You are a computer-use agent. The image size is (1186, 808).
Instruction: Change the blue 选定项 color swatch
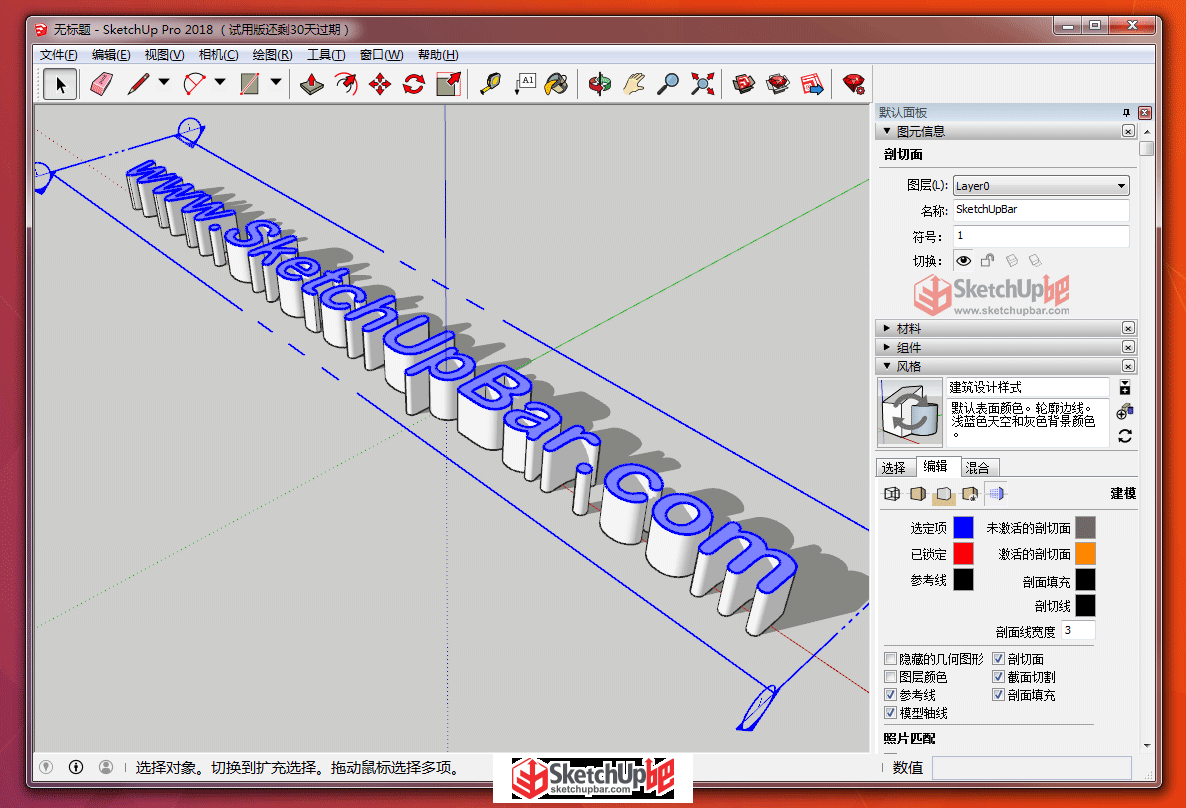[x=964, y=527]
